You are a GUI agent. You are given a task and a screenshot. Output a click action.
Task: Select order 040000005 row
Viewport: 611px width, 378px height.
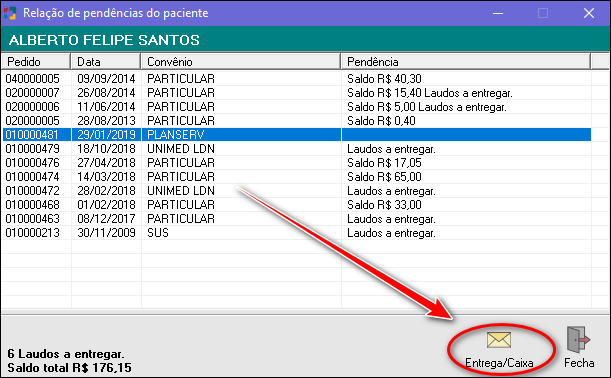(296, 79)
